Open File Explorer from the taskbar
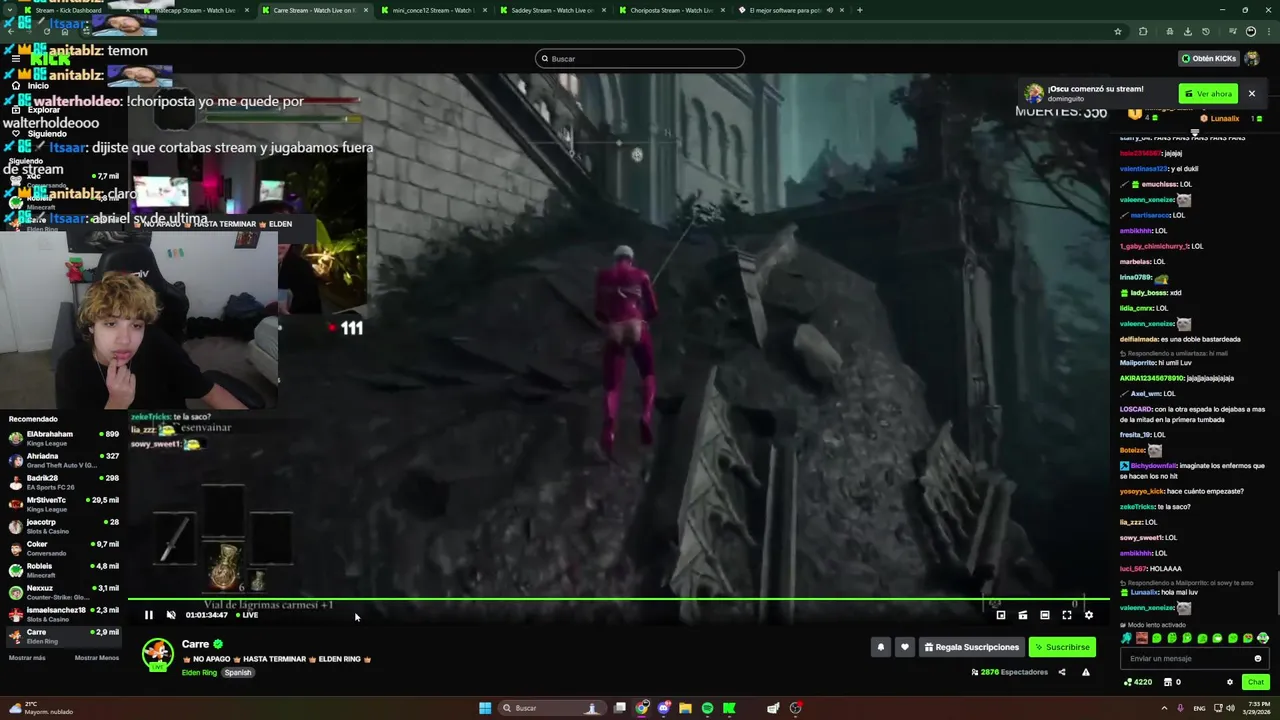This screenshot has height=720, width=1280. tap(685, 708)
